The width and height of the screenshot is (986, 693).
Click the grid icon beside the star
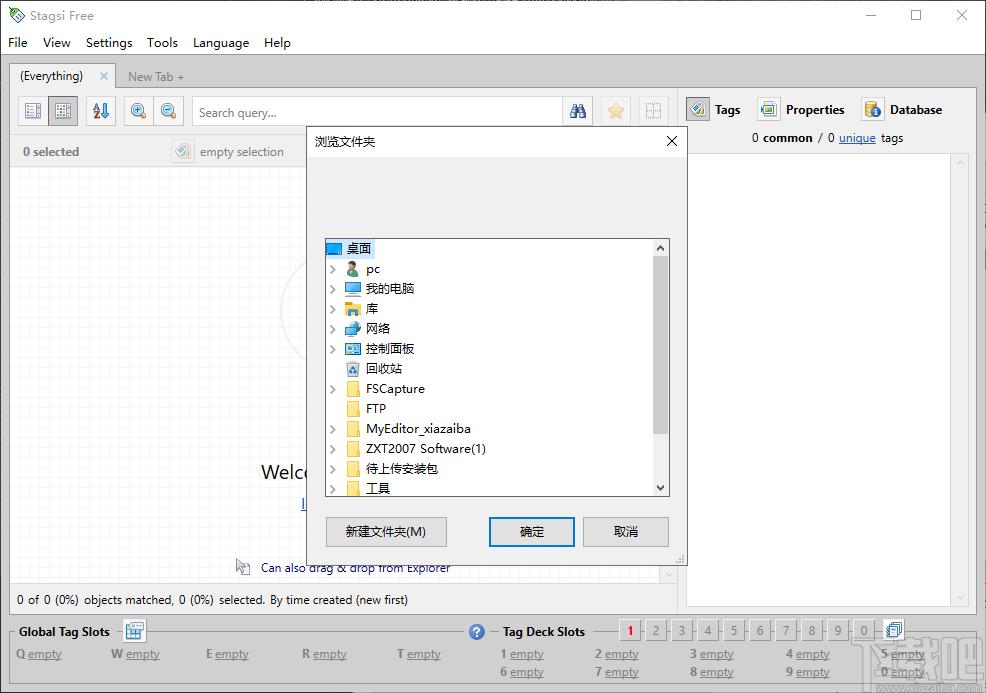click(653, 111)
